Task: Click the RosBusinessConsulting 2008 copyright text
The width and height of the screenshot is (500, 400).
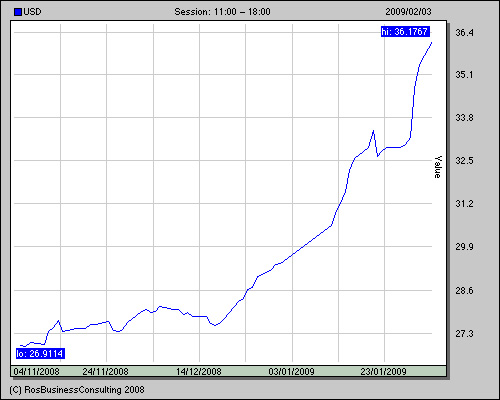Action: [x=77, y=390]
